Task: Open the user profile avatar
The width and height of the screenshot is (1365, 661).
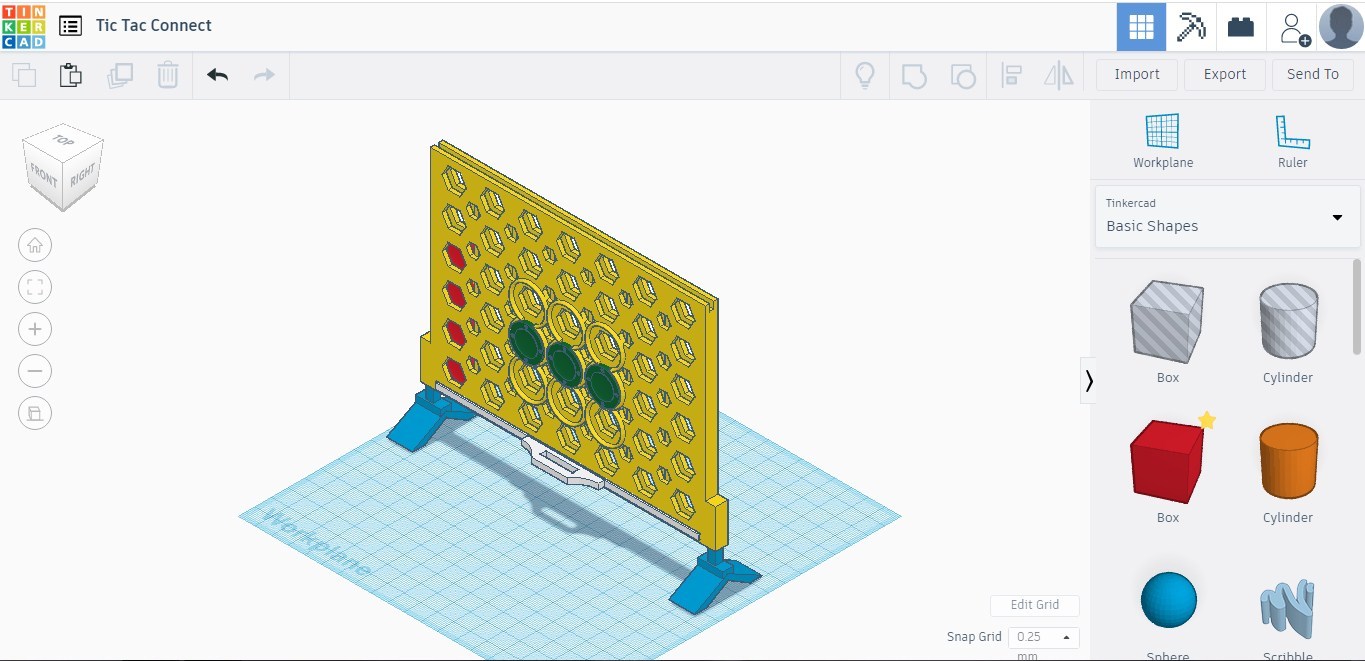Action: coord(1341,26)
